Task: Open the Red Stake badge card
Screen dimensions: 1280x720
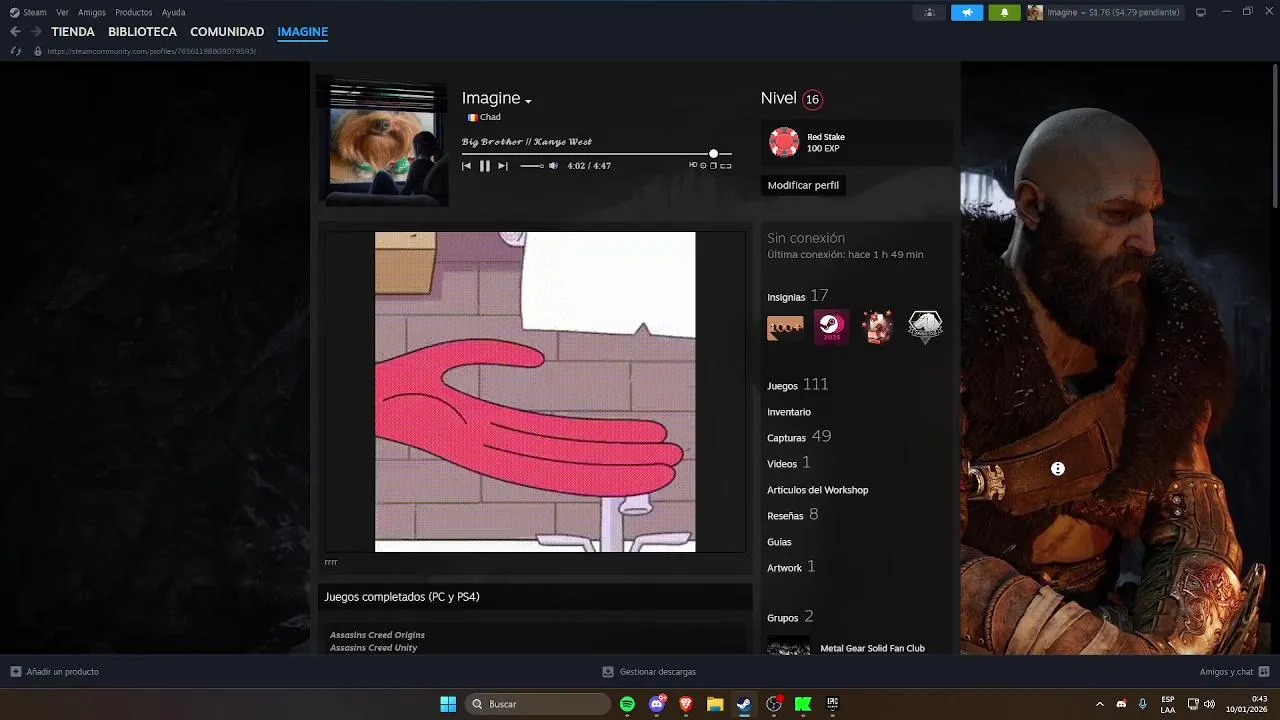Action: (x=856, y=142)
